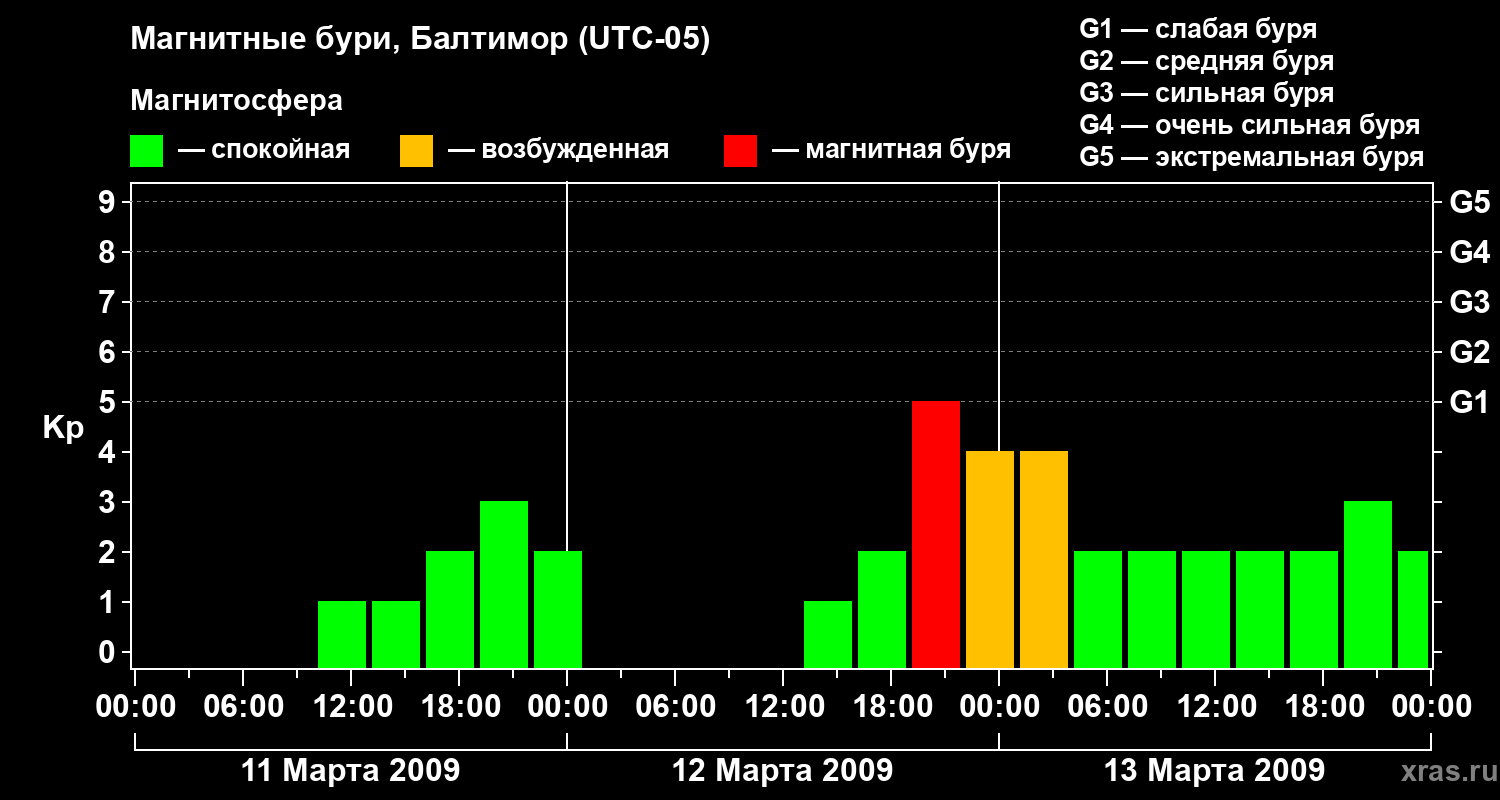Click the 'Kp' axis title
The width and height of the screenshot is (1500, 800).
coord(63,428)
